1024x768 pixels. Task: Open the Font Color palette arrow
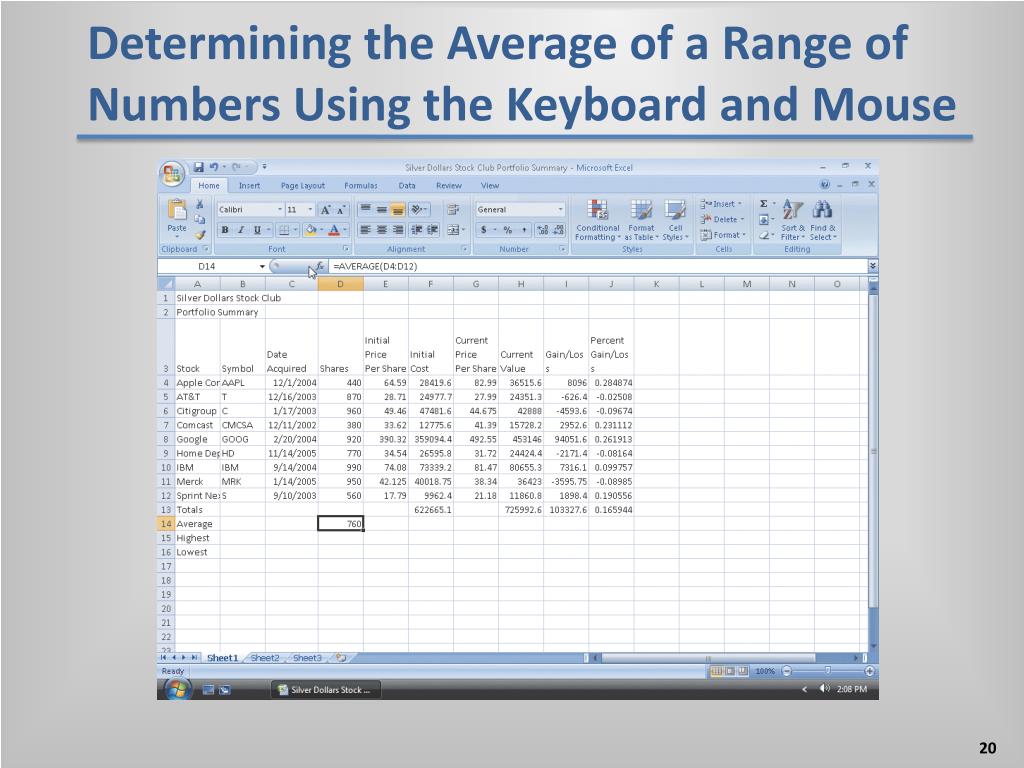[345, 230]
